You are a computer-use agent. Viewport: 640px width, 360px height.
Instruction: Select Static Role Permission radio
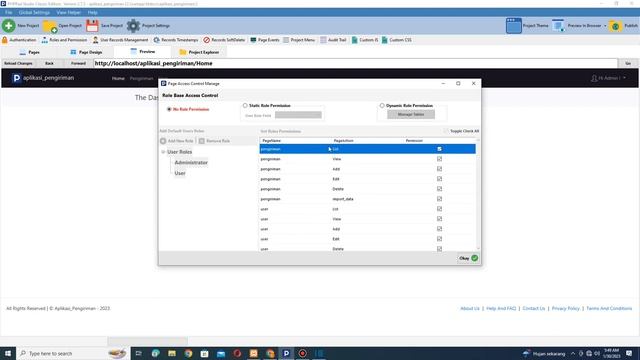pyautogui.click(x=245, y=105)
